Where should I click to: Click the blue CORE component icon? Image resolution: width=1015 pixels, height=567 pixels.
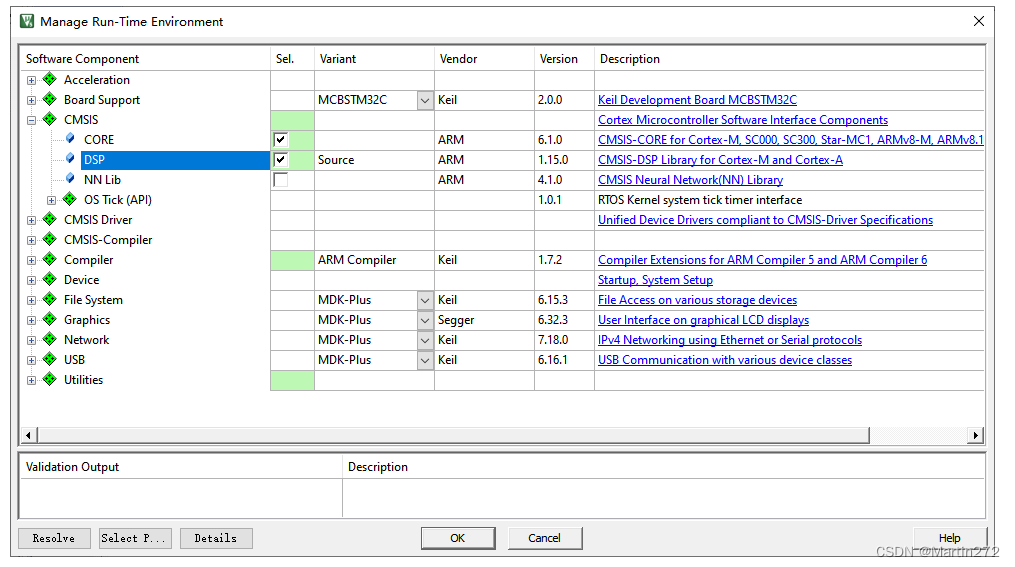point(70,139)
